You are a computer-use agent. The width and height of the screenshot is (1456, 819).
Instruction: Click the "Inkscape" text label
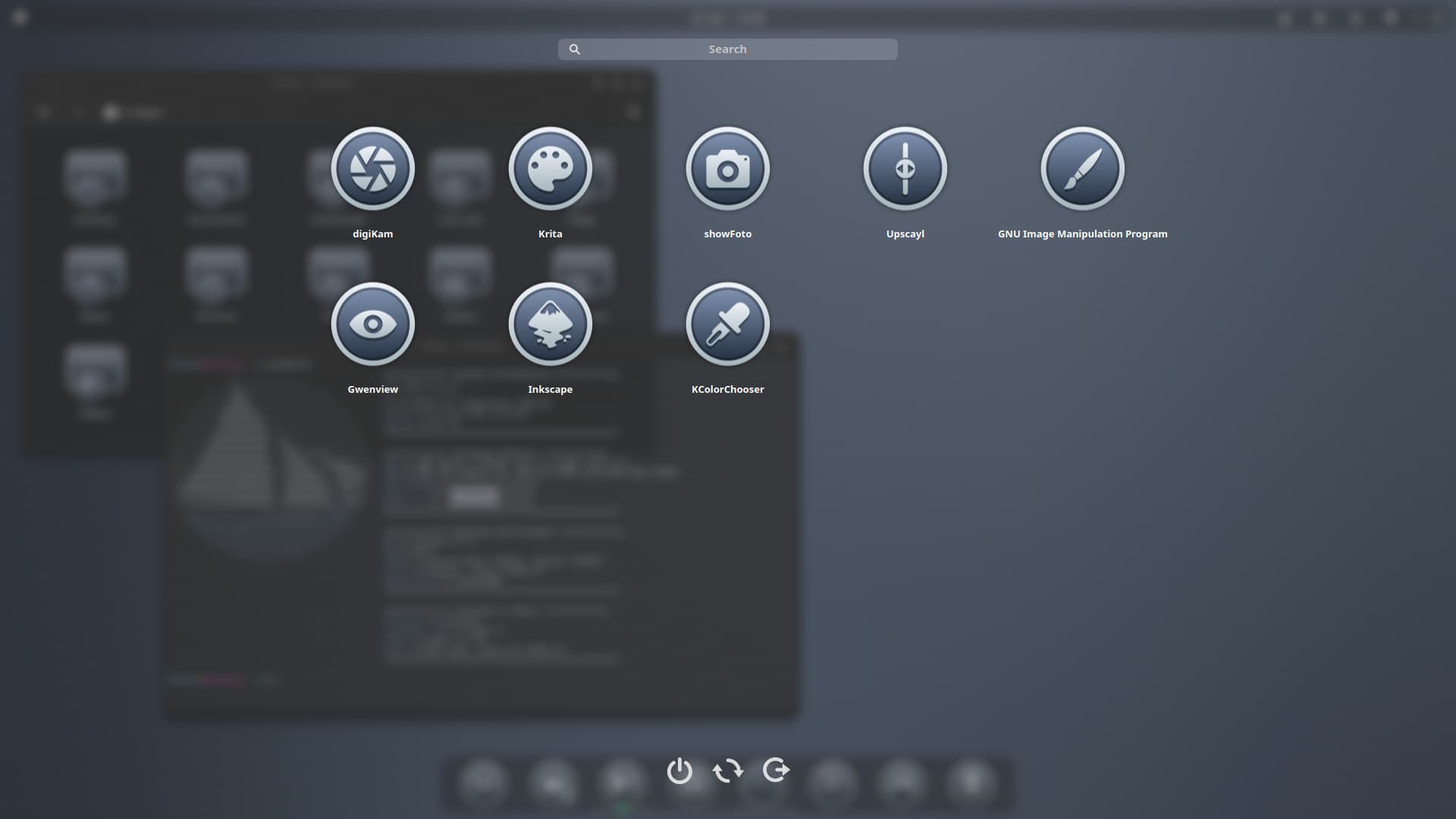click(550, 389)
